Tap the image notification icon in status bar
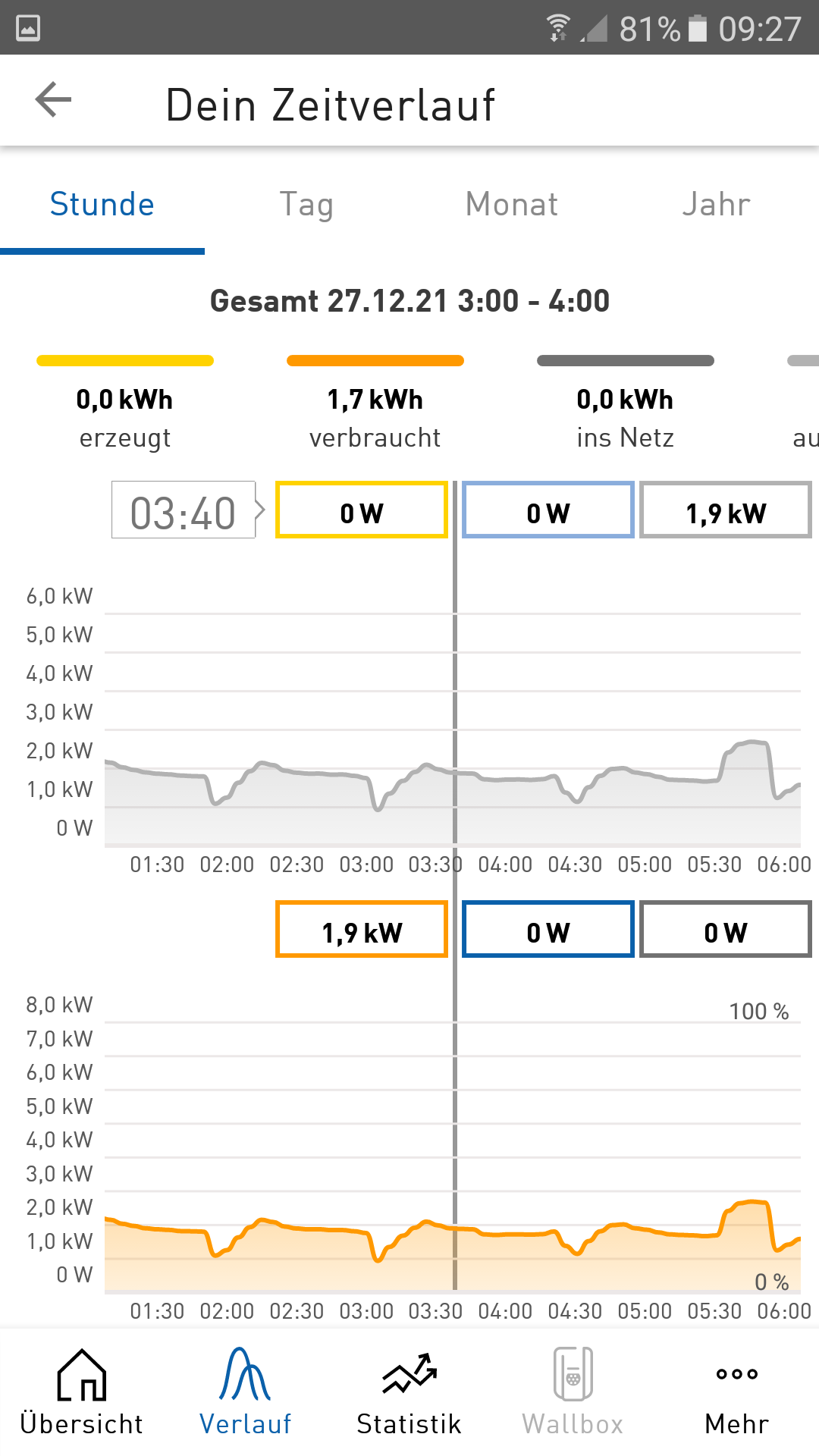819x1456 pixels. [28, 28]
